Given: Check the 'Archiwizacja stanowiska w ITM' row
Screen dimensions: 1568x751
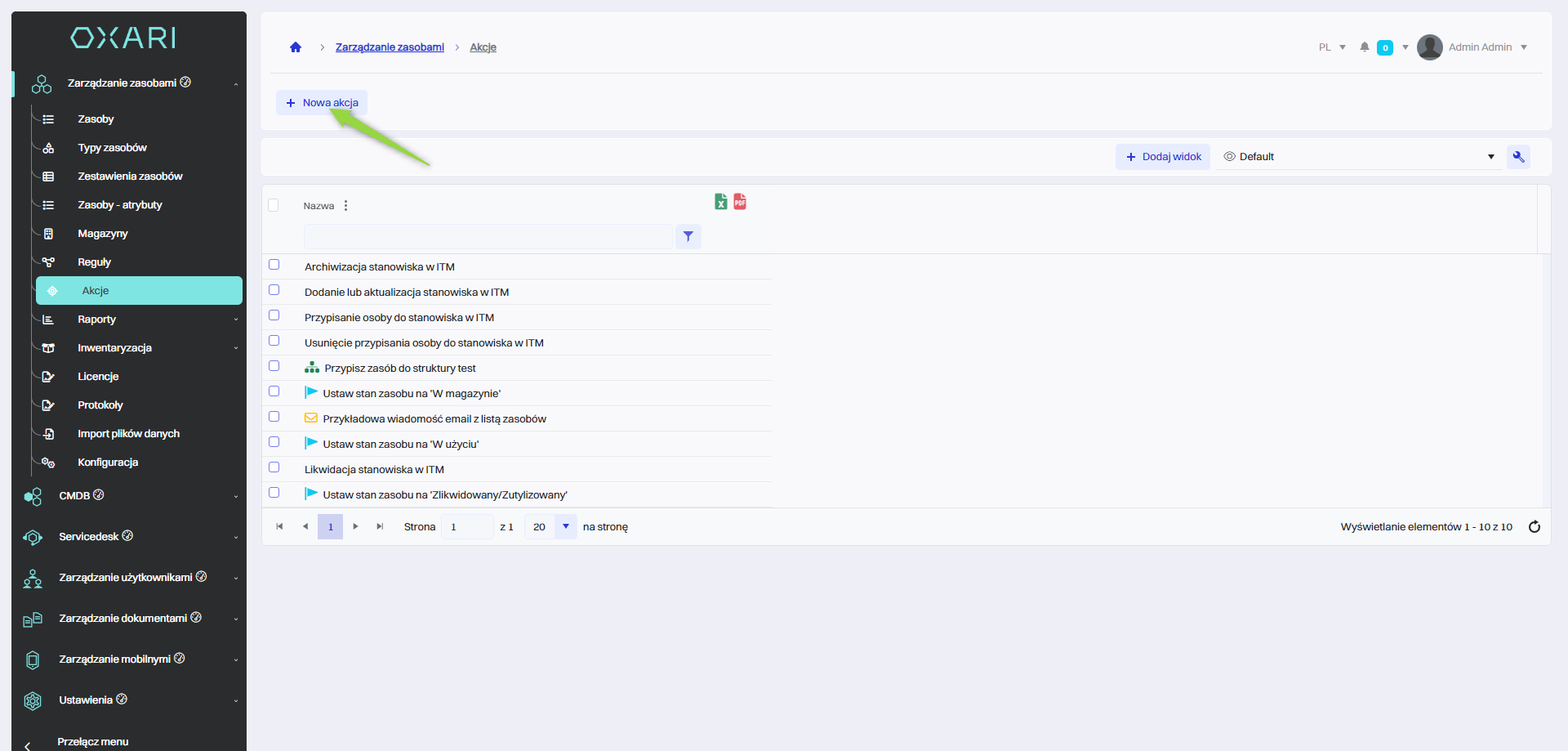Looking at the screenshot, I should coord(274,265).
